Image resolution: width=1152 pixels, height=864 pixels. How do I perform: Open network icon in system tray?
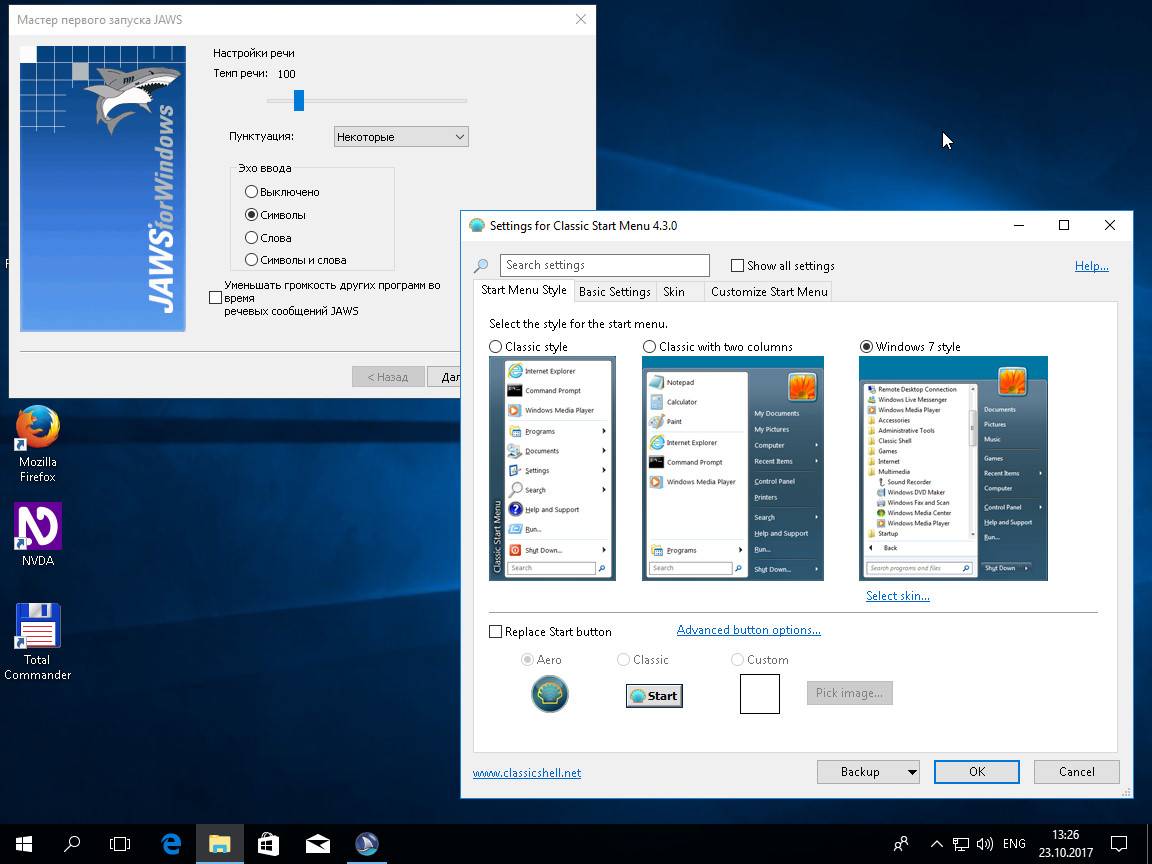tap(961, 844)
